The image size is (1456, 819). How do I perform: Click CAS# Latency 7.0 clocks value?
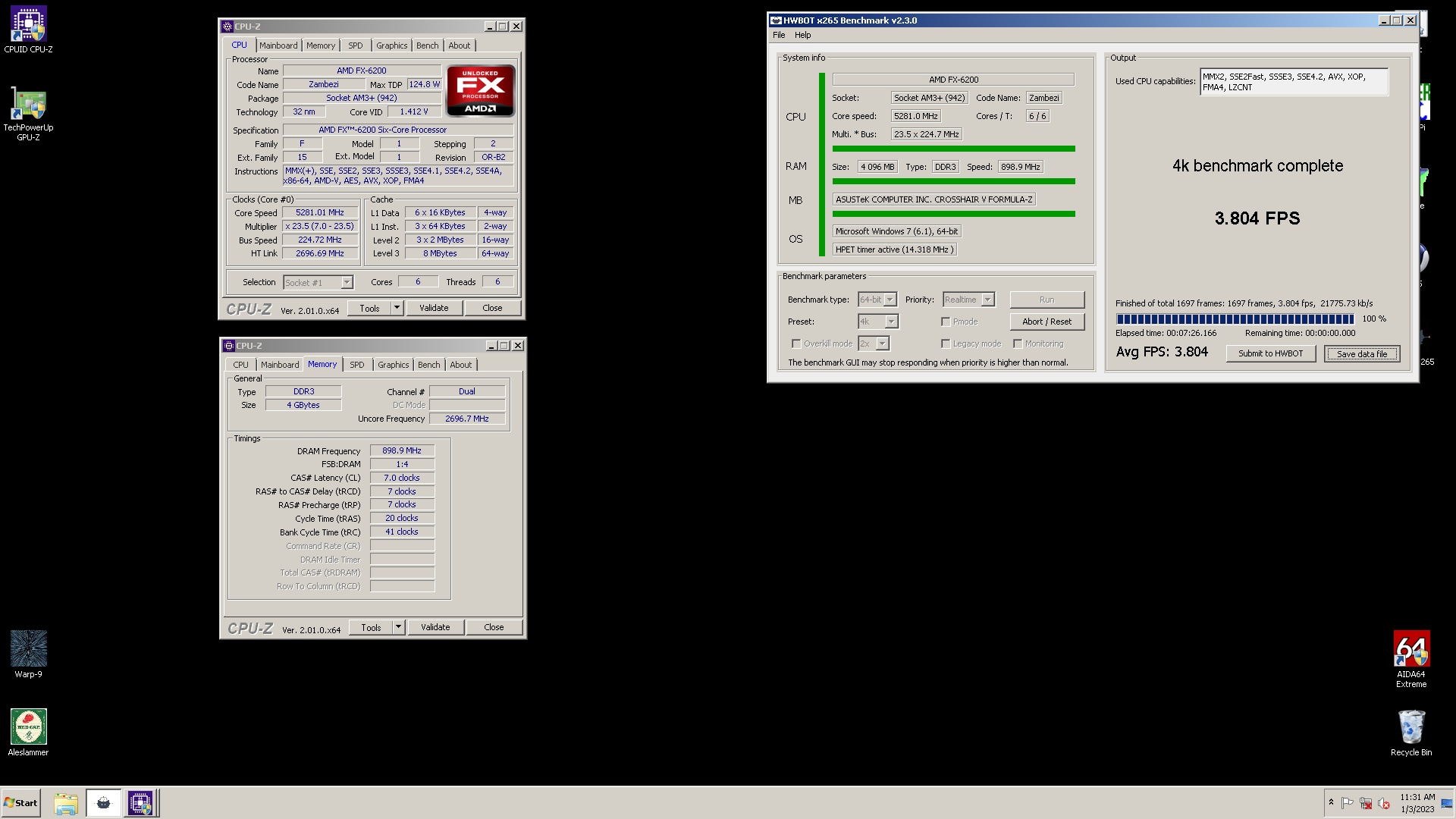pos(402,478)
